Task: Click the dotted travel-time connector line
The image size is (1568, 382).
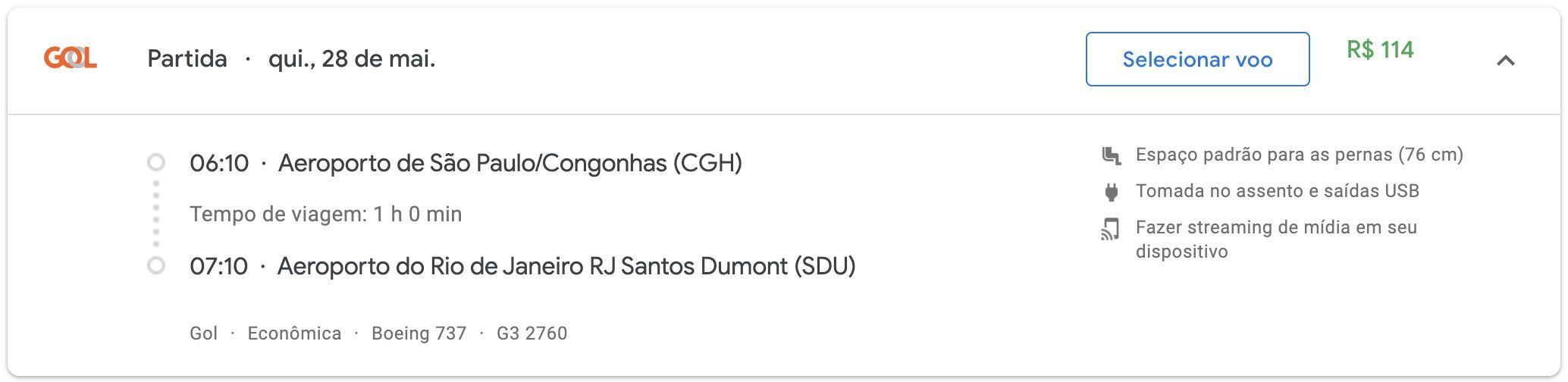Action: 156,214
